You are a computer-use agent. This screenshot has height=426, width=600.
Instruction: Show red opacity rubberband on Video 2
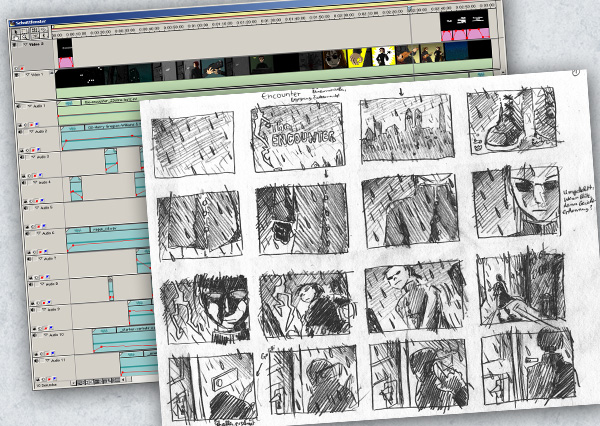(22, 69)
